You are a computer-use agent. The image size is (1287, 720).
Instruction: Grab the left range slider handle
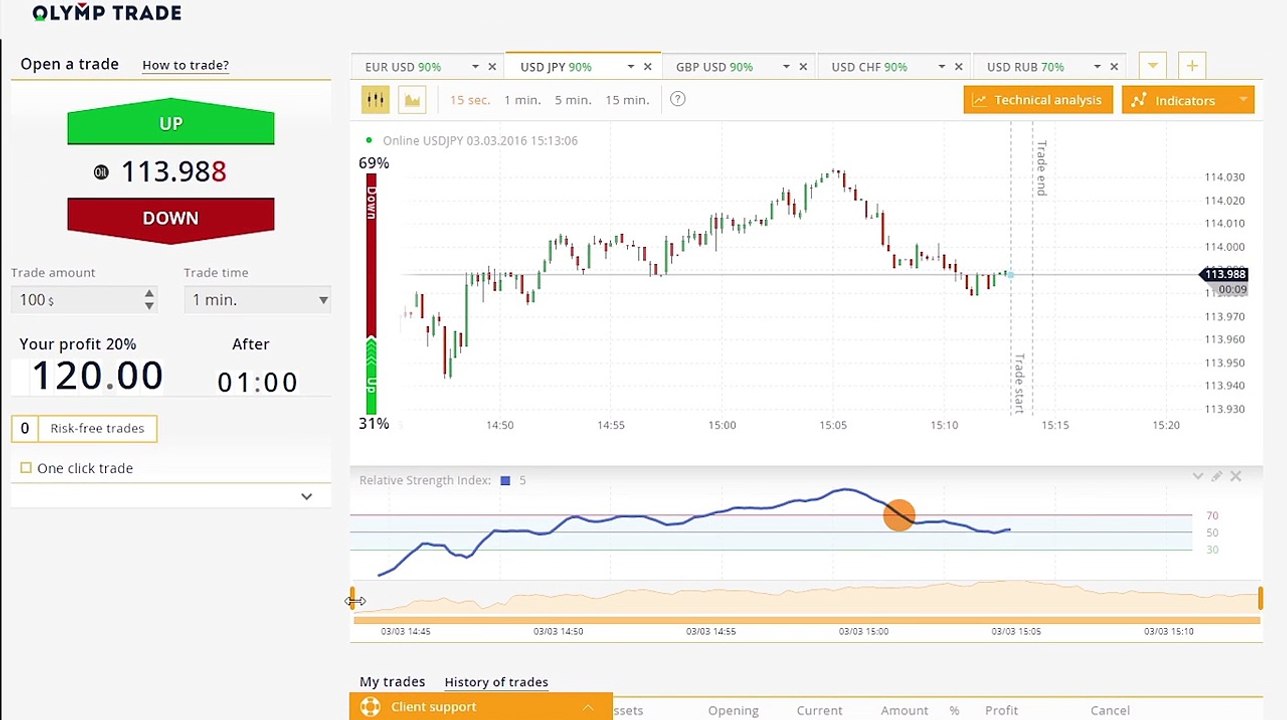tap(352, 599)
